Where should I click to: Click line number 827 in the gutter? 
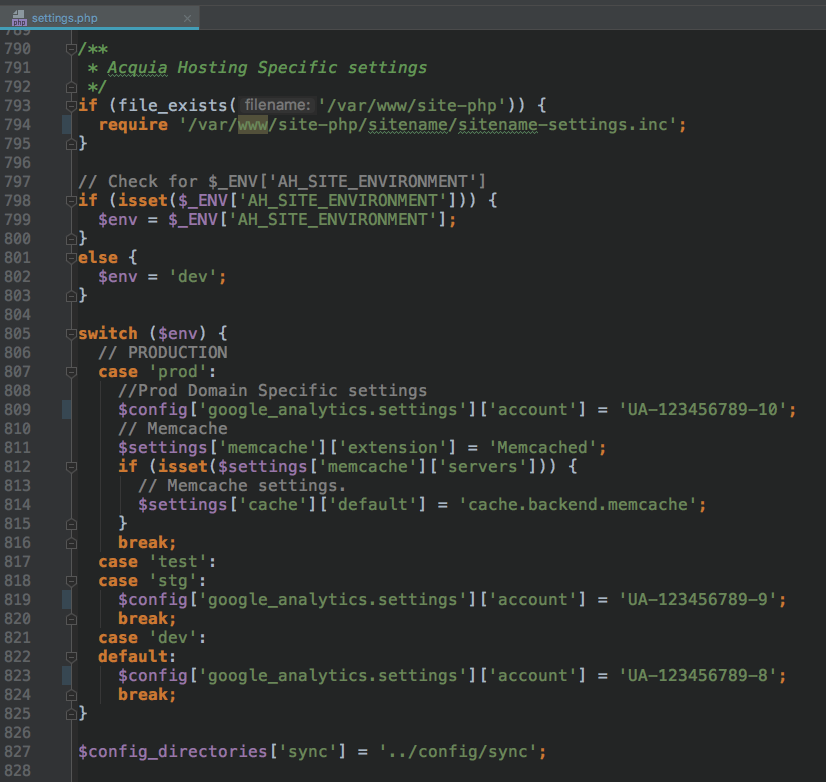click(x=17, y=752)
